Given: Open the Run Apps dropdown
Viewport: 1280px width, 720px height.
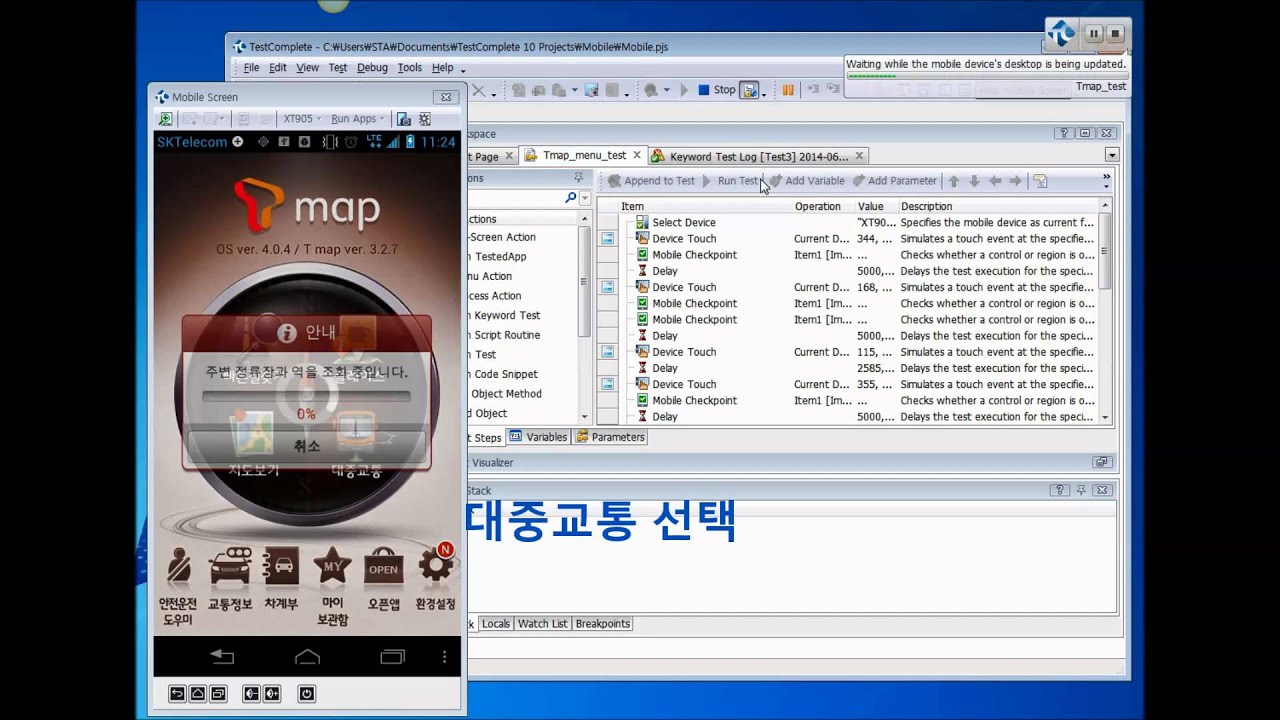Looking at the screenshot, I should coord(359,118).
